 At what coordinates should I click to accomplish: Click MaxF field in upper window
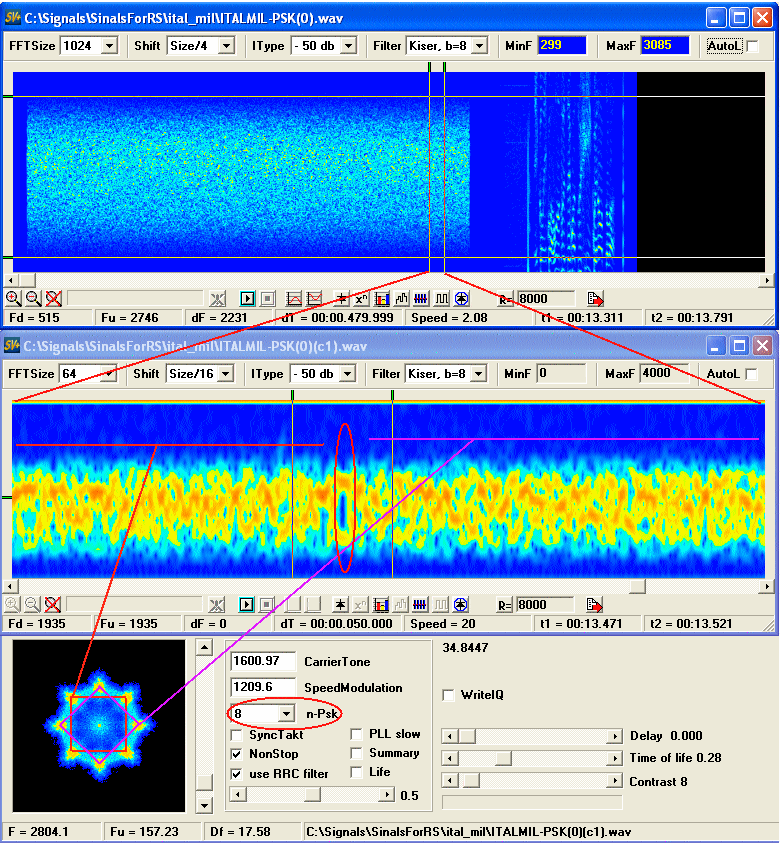[664, 45]
